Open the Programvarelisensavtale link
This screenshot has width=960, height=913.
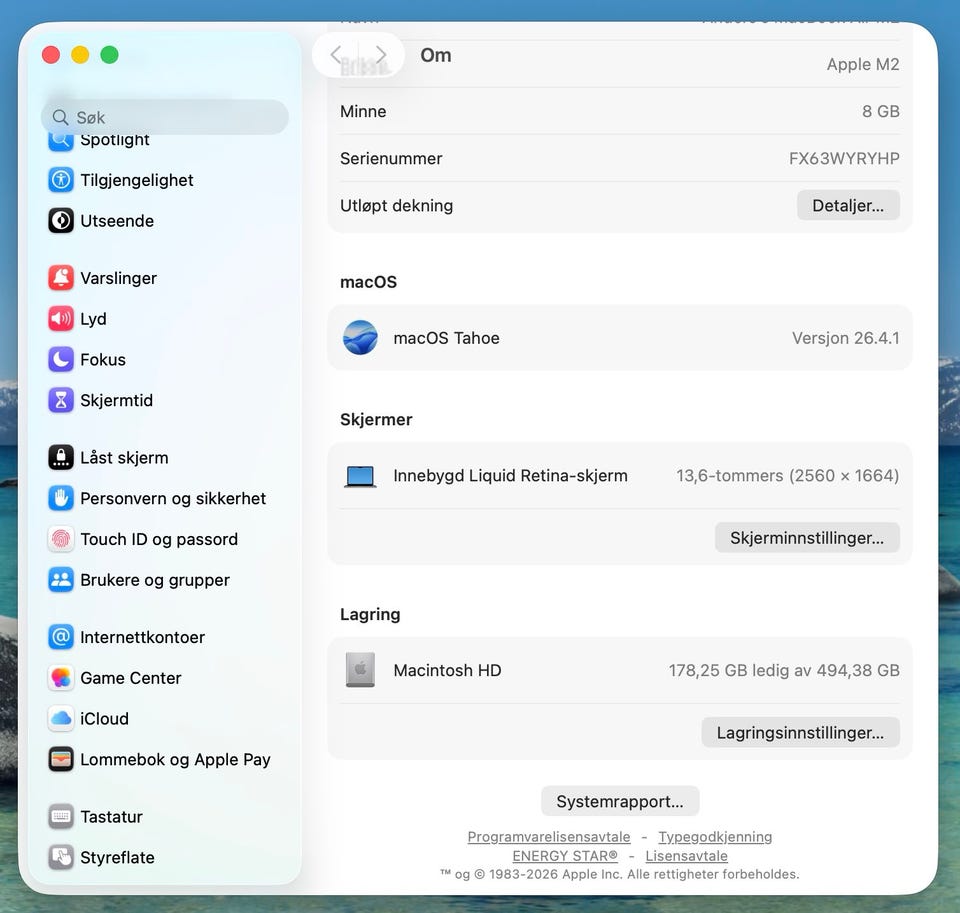pos(549,836)
